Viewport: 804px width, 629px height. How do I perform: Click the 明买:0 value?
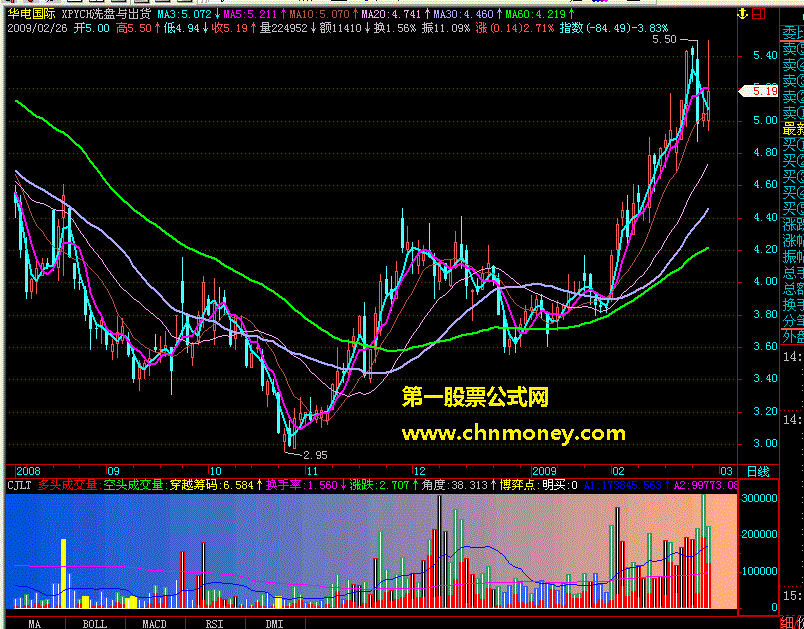point(560,485)
